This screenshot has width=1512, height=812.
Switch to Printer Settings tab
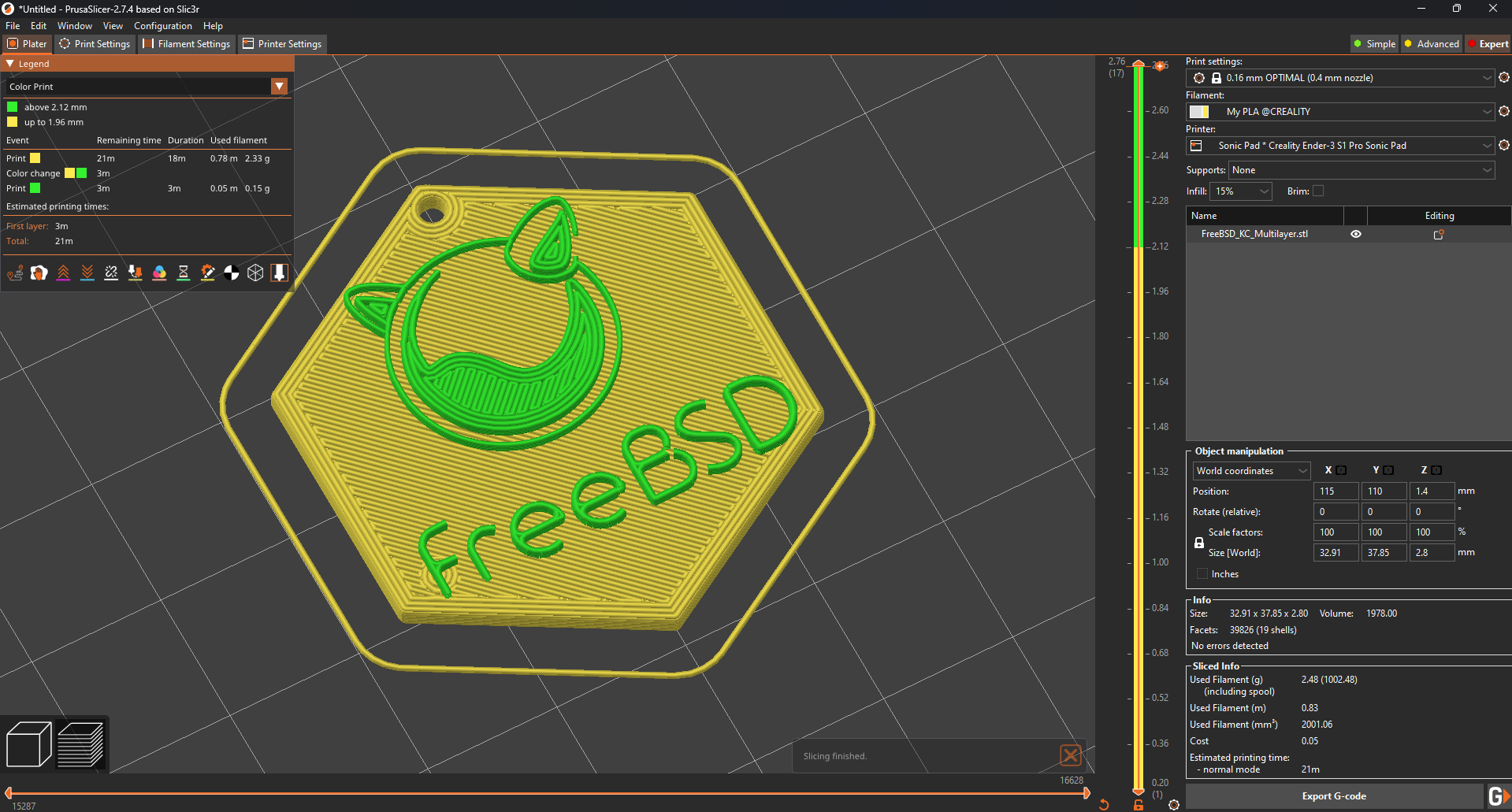click(282, 44)
